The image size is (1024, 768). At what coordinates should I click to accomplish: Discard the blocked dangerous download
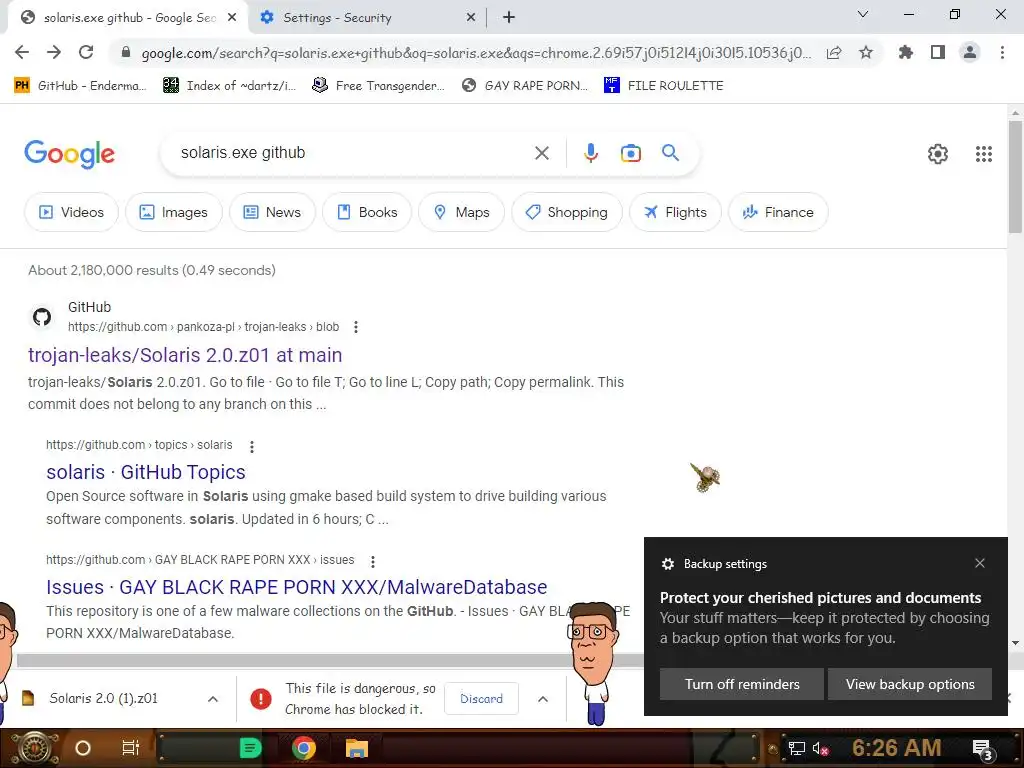pyautogui.click(x=481, y=699)
